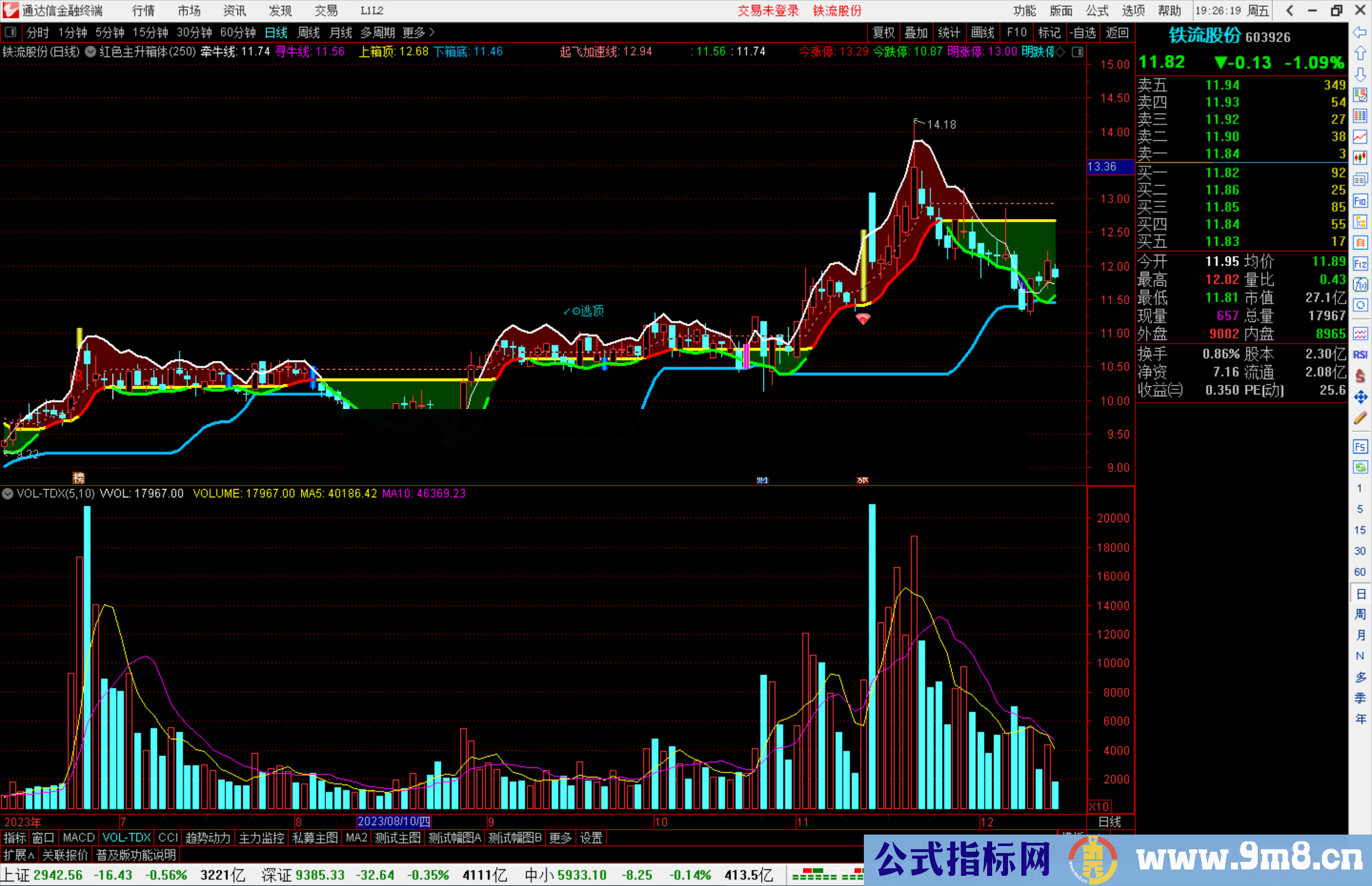Select the pencil drawing tool icon
This screenshot has width=1372, height=886.
click(1360, 418)
